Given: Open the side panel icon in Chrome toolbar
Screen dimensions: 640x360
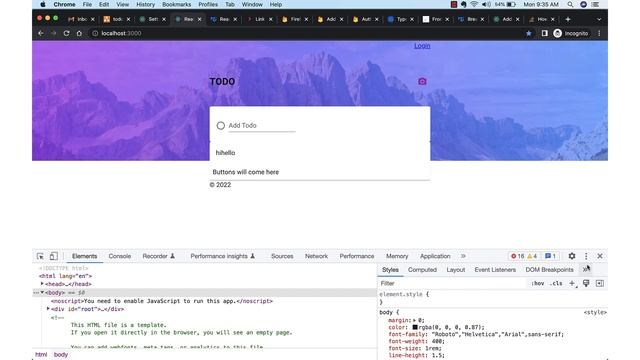Looking at the screenshot, I should tap(544, 33).
